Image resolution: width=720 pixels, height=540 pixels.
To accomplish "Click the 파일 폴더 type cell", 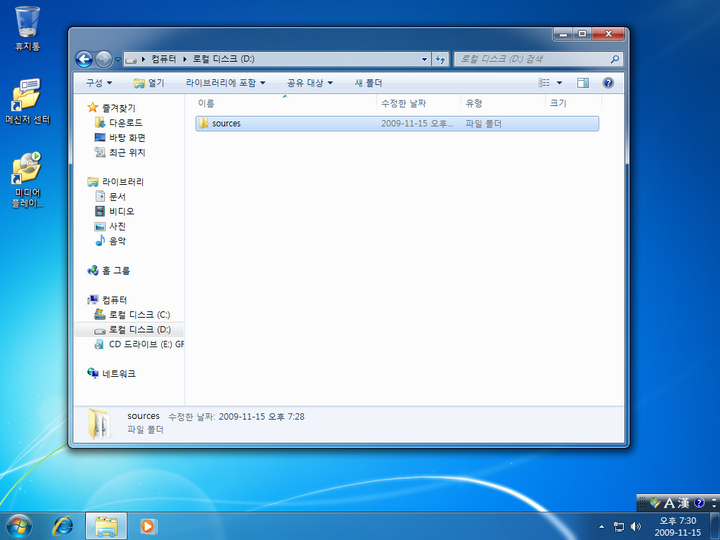I will (484, 124).
